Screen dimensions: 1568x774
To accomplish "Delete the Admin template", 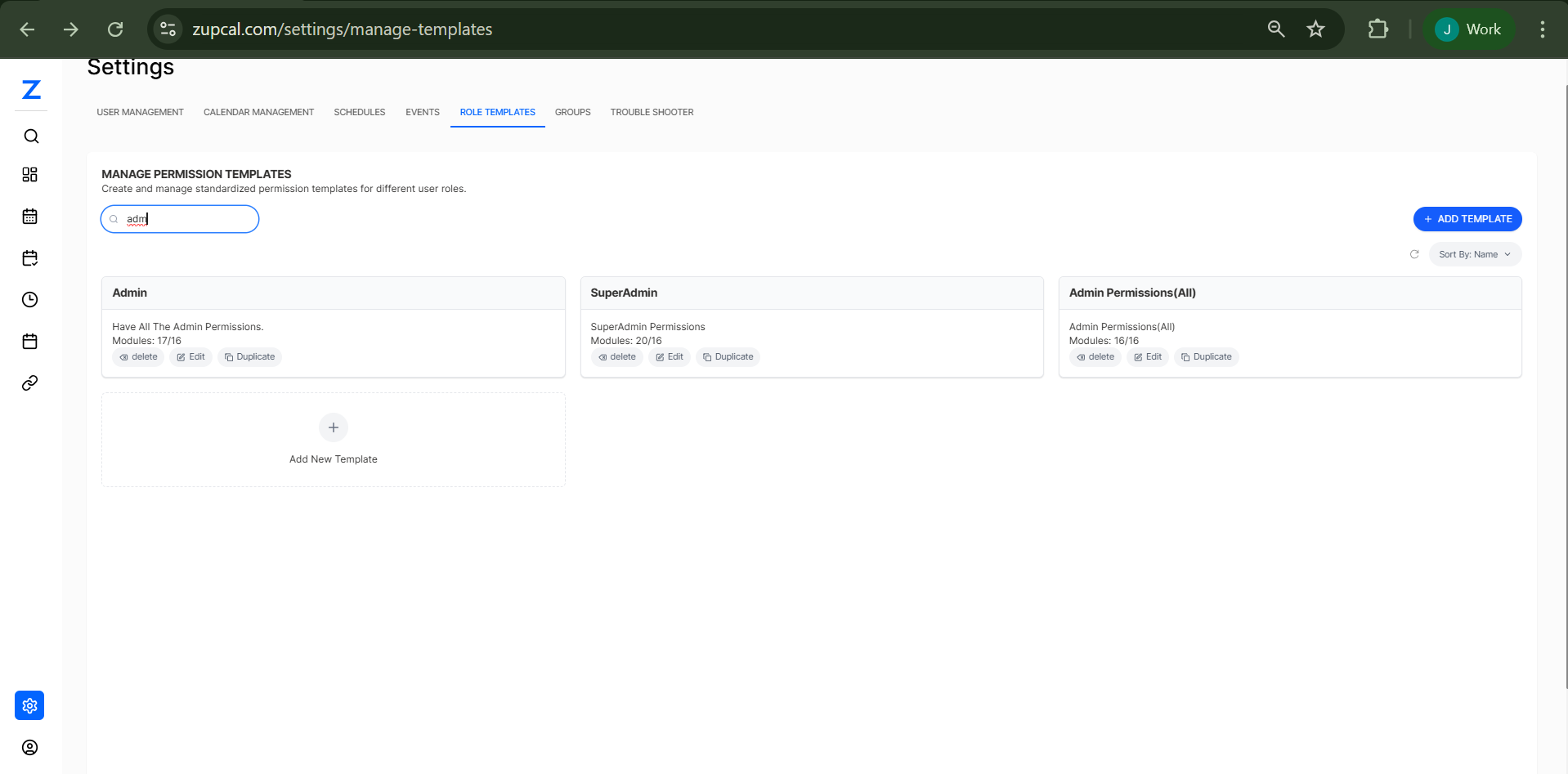I will (x=138, y=357).
